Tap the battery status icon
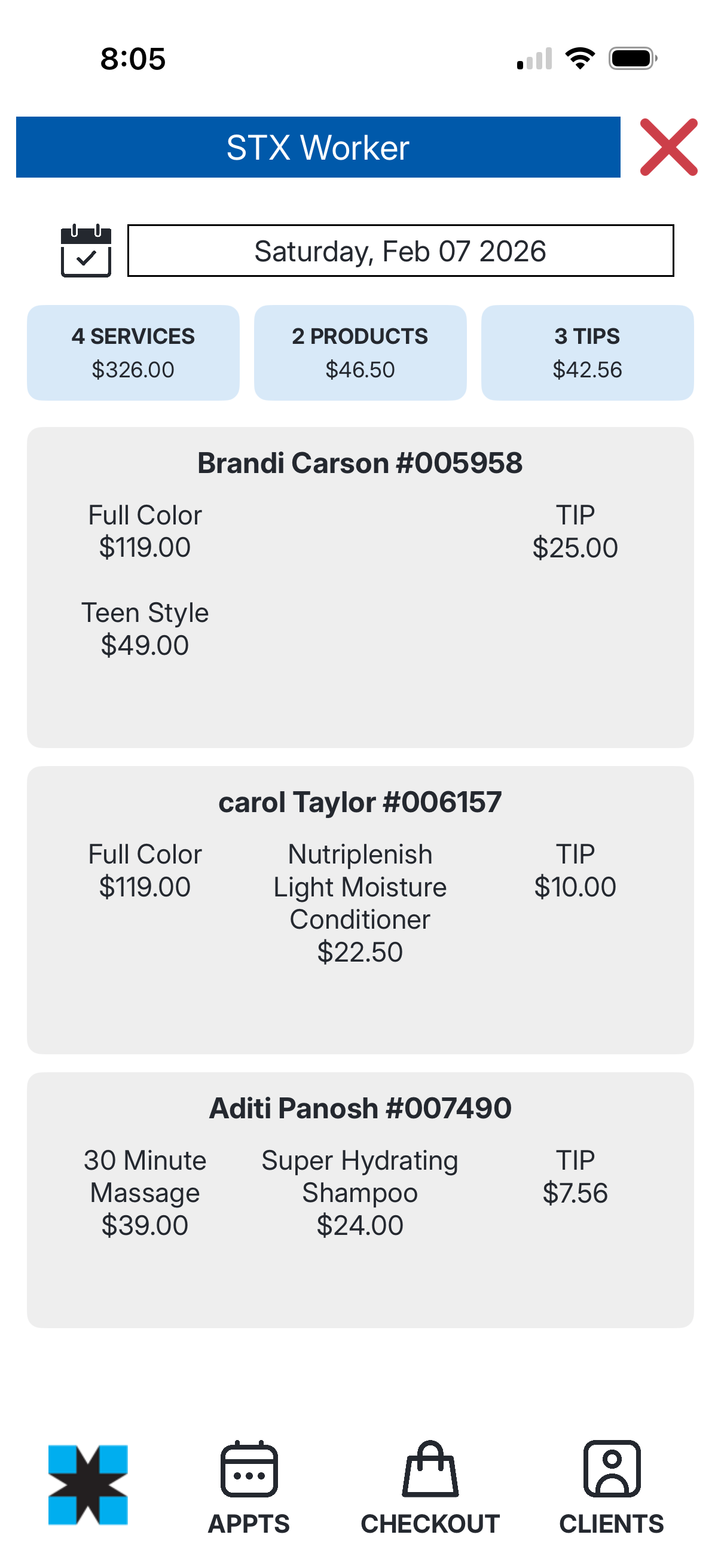This screenshot has height=1568, width=721. (x=632, y=59)
